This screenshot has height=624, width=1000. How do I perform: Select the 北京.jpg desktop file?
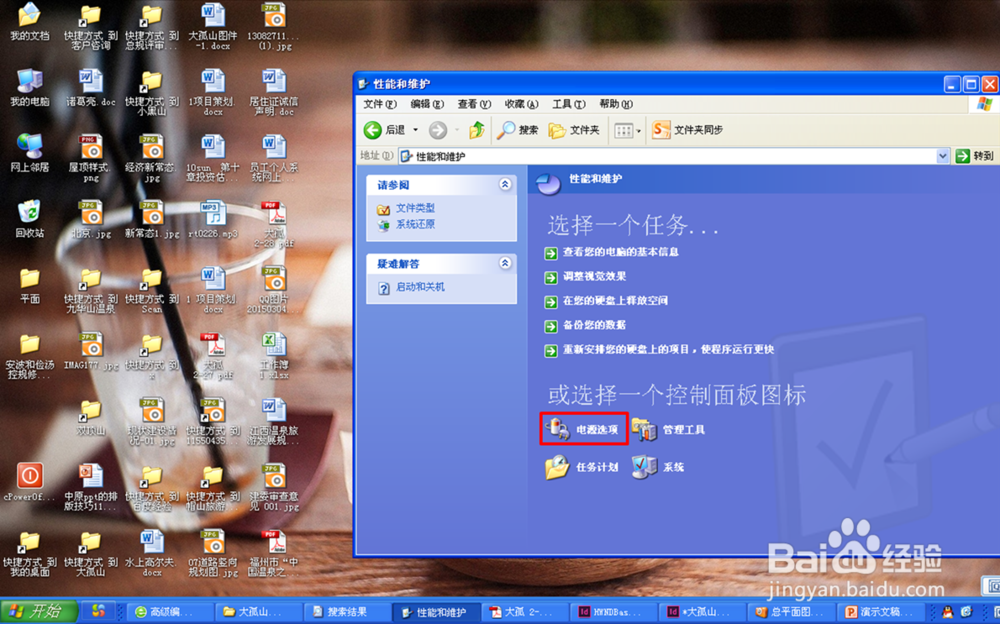[91, 219]
